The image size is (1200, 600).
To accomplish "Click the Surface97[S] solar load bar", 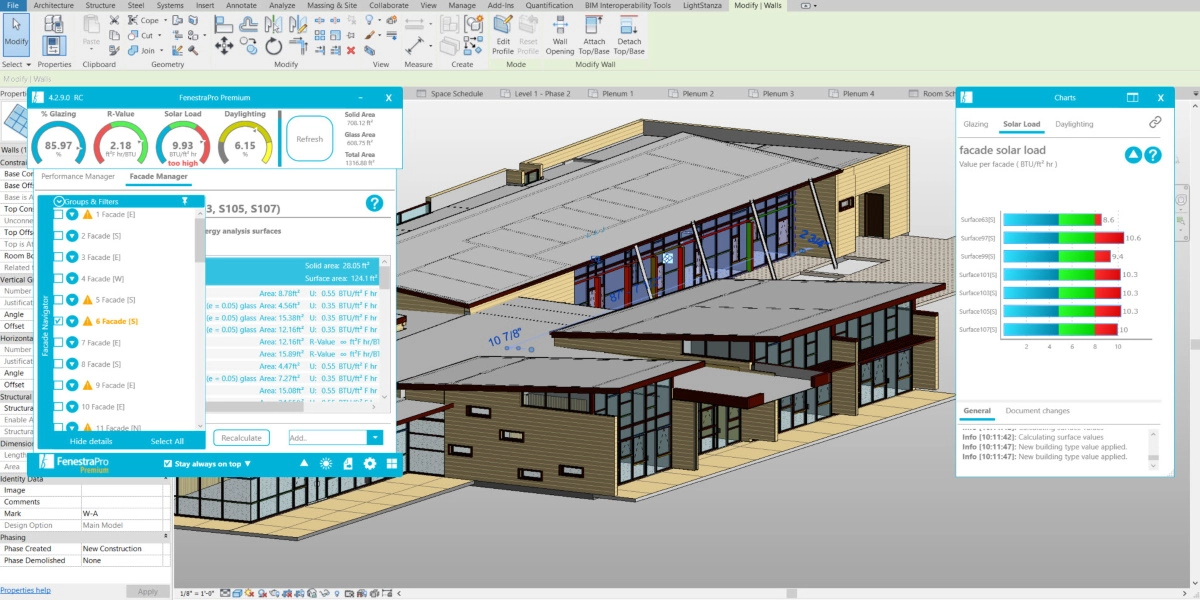I will (x=1063, y=238).
